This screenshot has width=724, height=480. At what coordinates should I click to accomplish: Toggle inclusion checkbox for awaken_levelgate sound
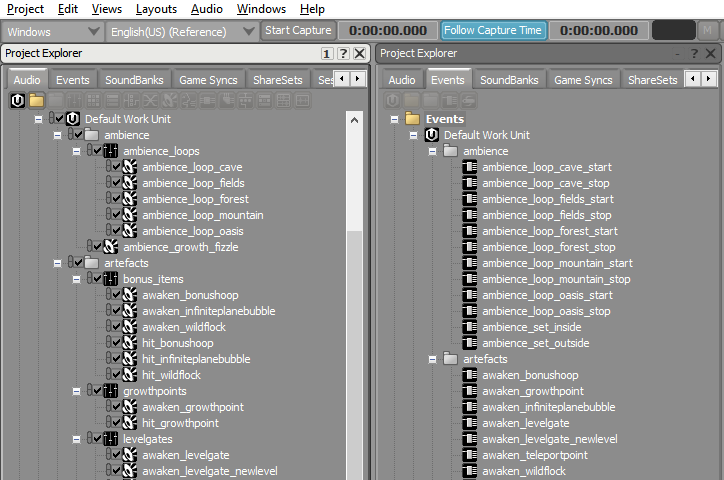click(x=116, y=455)
